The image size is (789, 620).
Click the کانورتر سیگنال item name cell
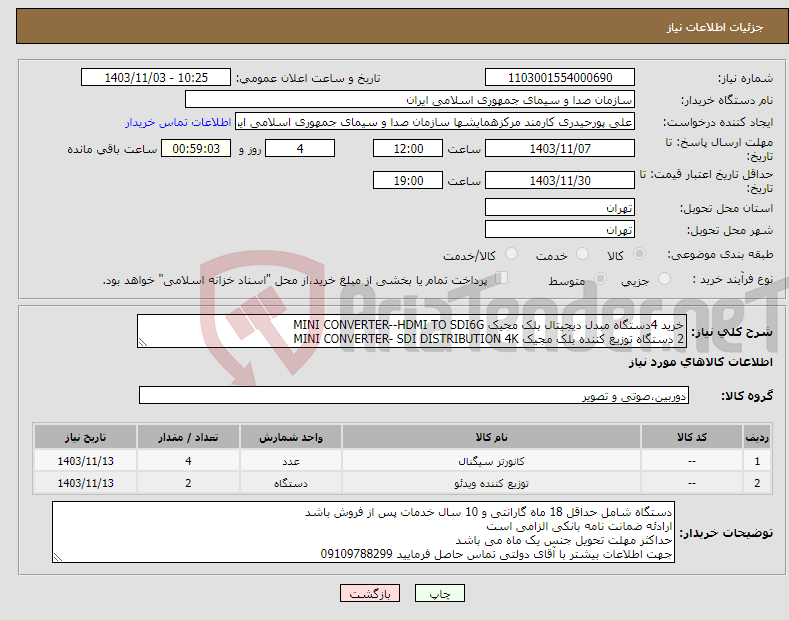(x=491, y=460)
